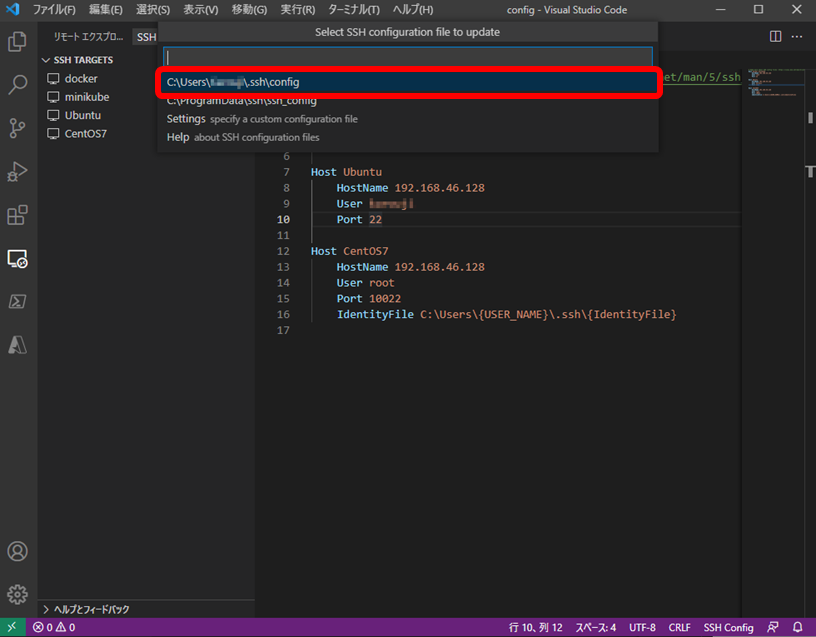Open the ヘルプ(H) menu

pyautogui.click(x=413, y=10)
